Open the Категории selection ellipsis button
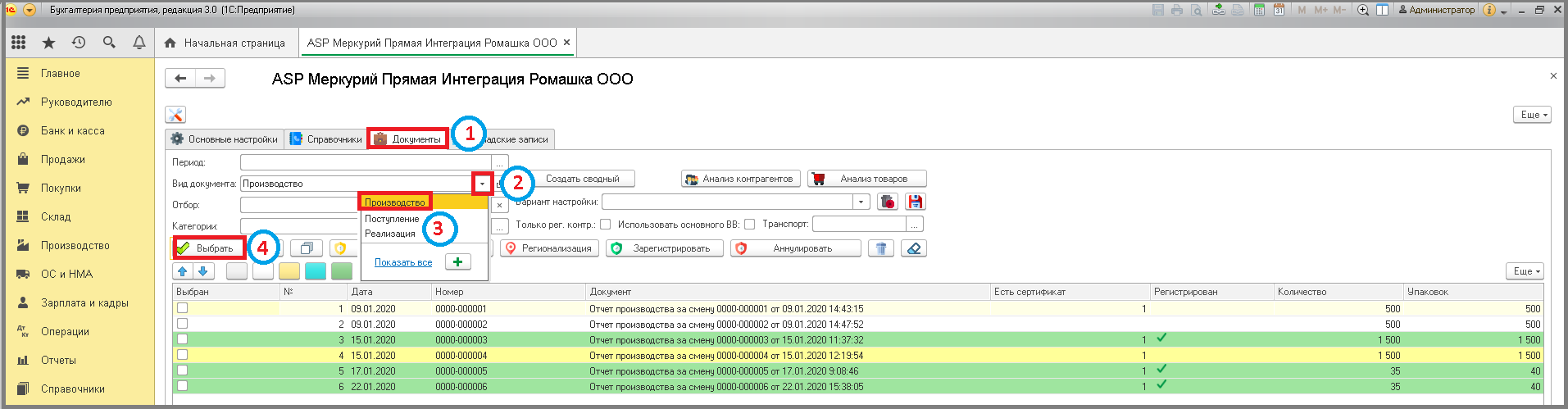Image resolution: width=1568 pixels, height=409 pixels. coord(500,225)
